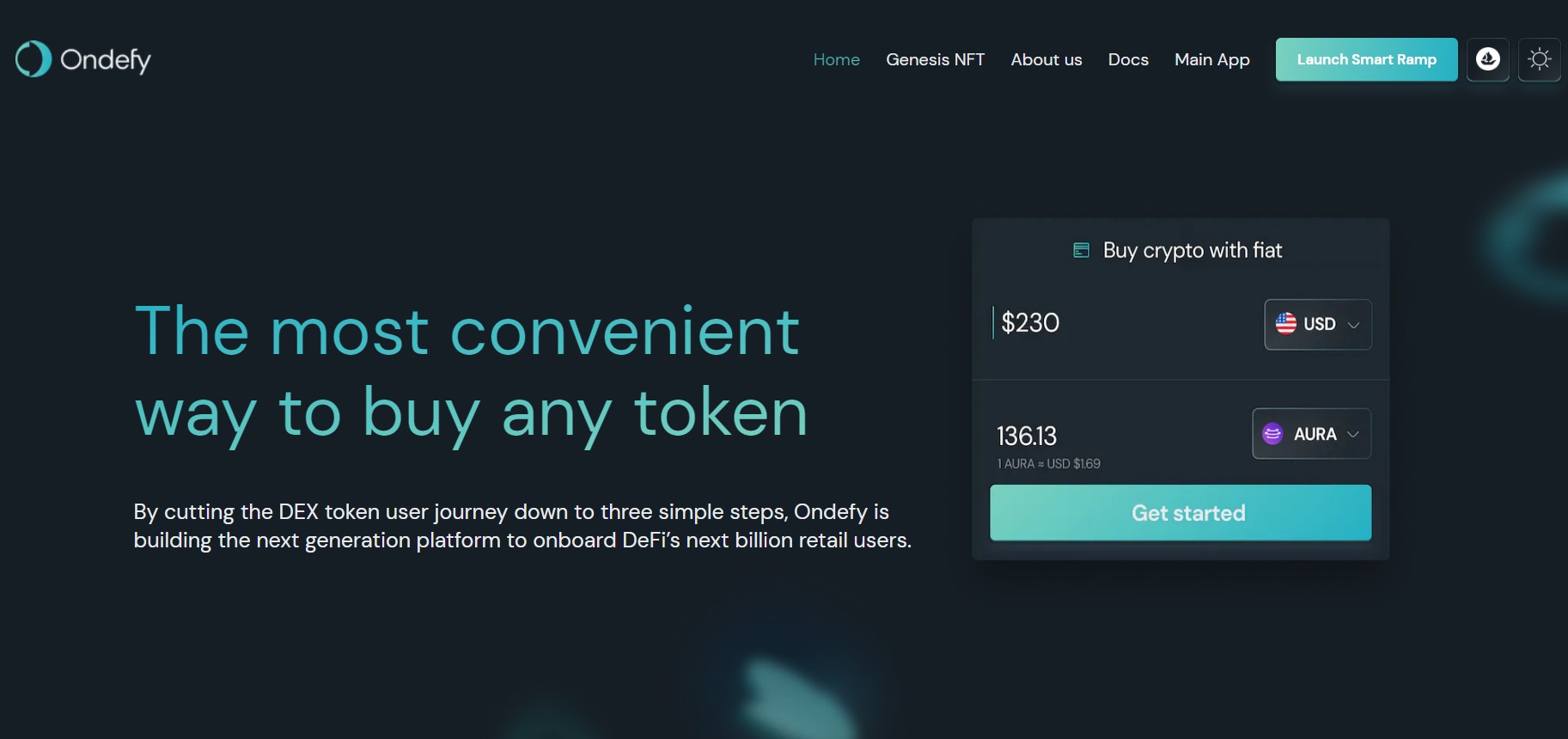Open the OpenSea sailboat icon link
This screenshot has width=1568, height=739.
(x=1488, y=59)
